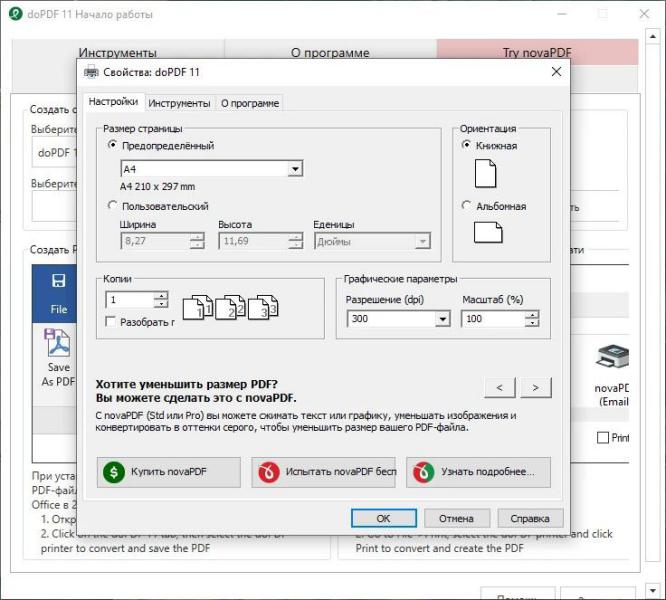Click the Высота height input field
Image resolution: width=666 pixels, height=600 pixels.
[254, 241]
